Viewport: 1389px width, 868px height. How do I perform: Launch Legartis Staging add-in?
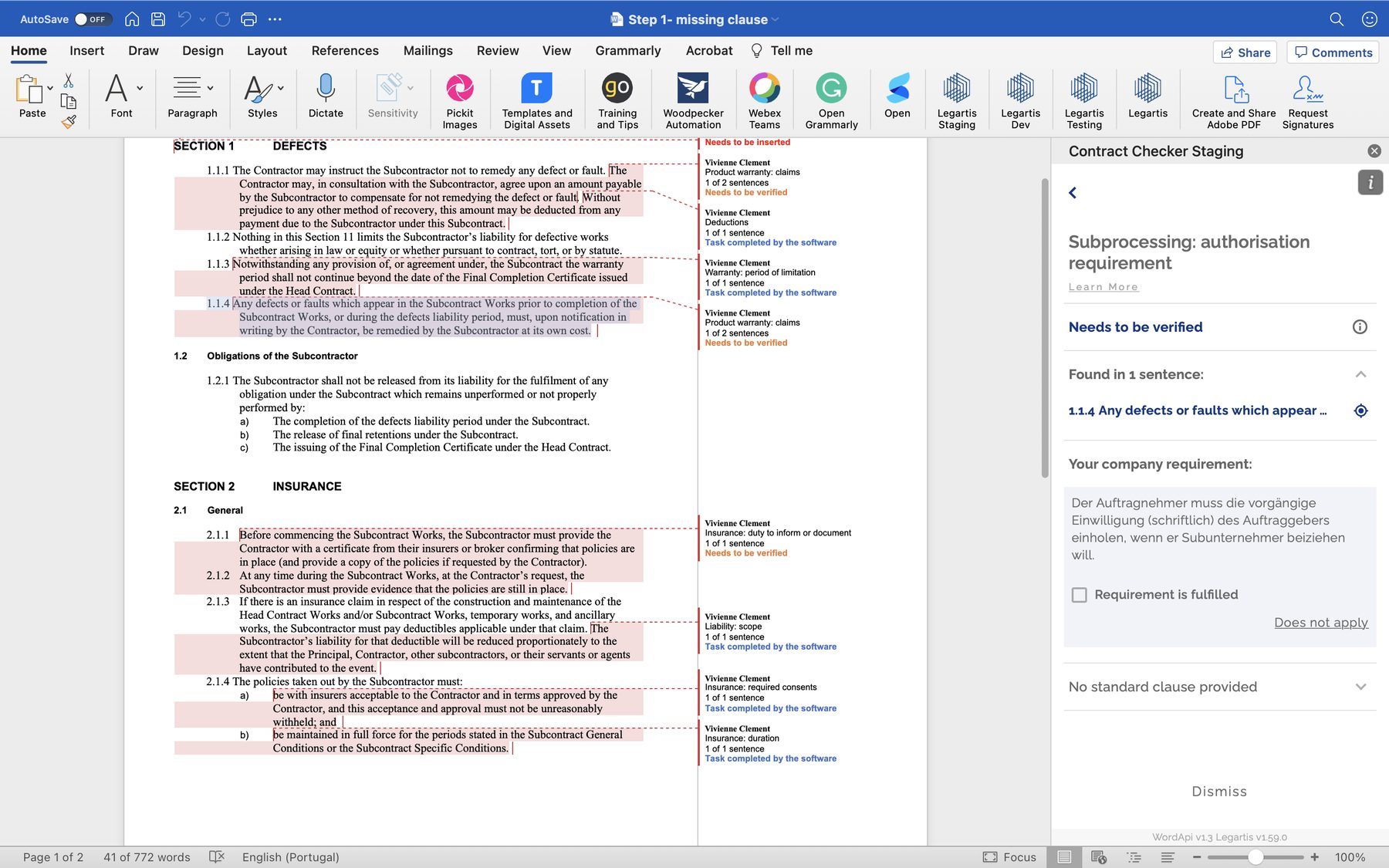pyautogui.click(x=957, y=101)
